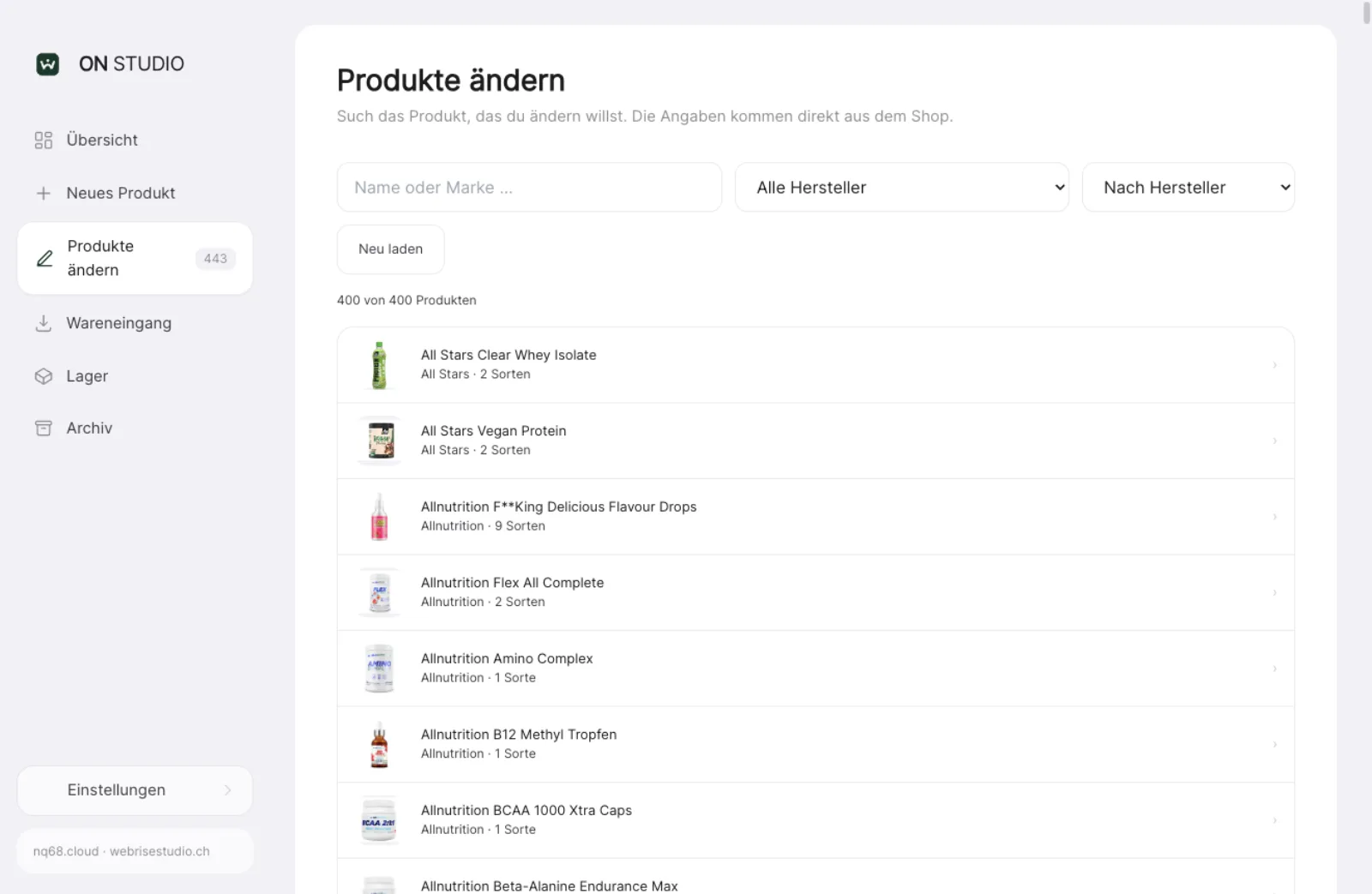Open All Stars Clear Whey Isolate product
The image size is (1372, 894).
(x=815, y=365)
